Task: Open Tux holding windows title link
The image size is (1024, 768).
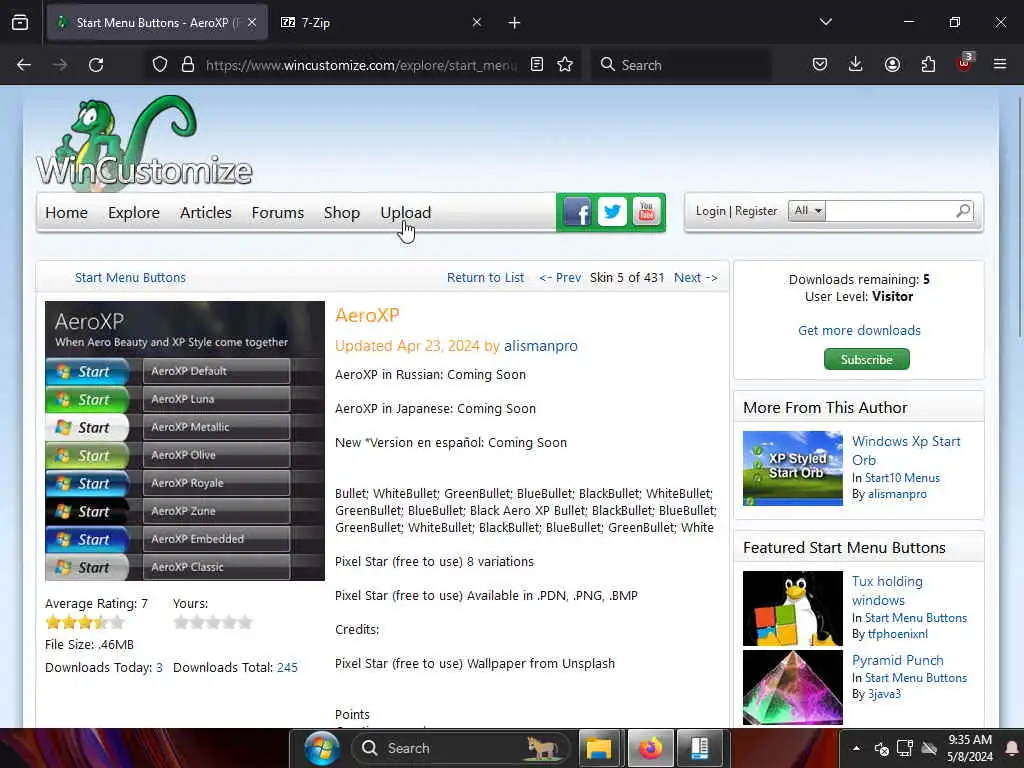Action: [x=887, y=590]
